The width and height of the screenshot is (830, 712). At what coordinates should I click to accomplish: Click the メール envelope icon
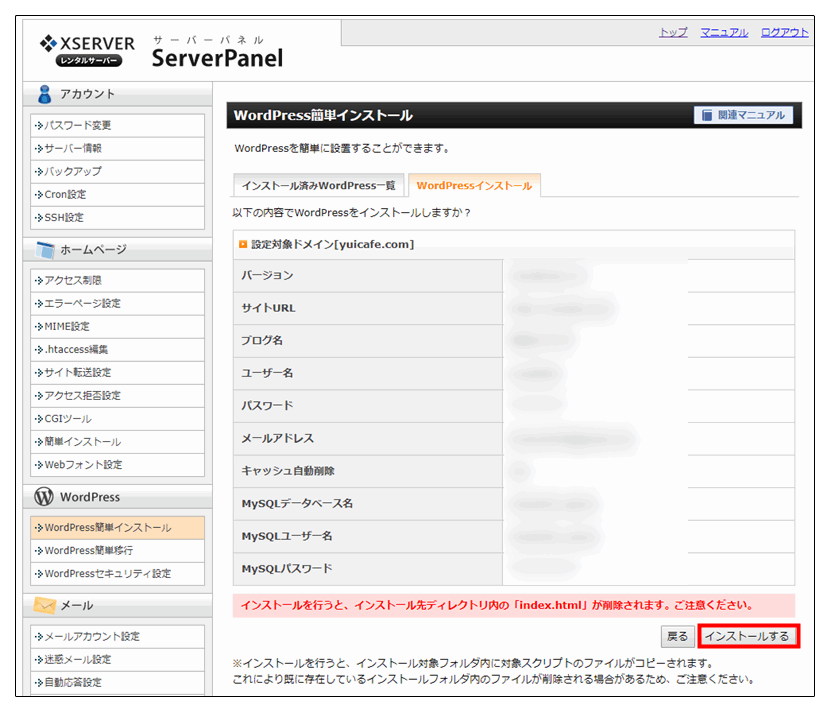pyautogui.click(x=44, y=605)
